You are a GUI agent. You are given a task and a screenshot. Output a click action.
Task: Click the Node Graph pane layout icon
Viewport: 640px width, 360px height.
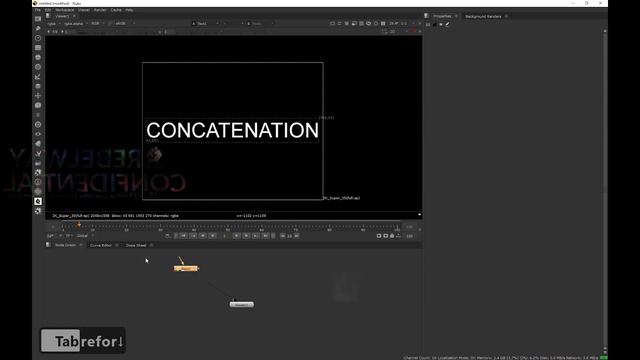click(x=48, y=245)
